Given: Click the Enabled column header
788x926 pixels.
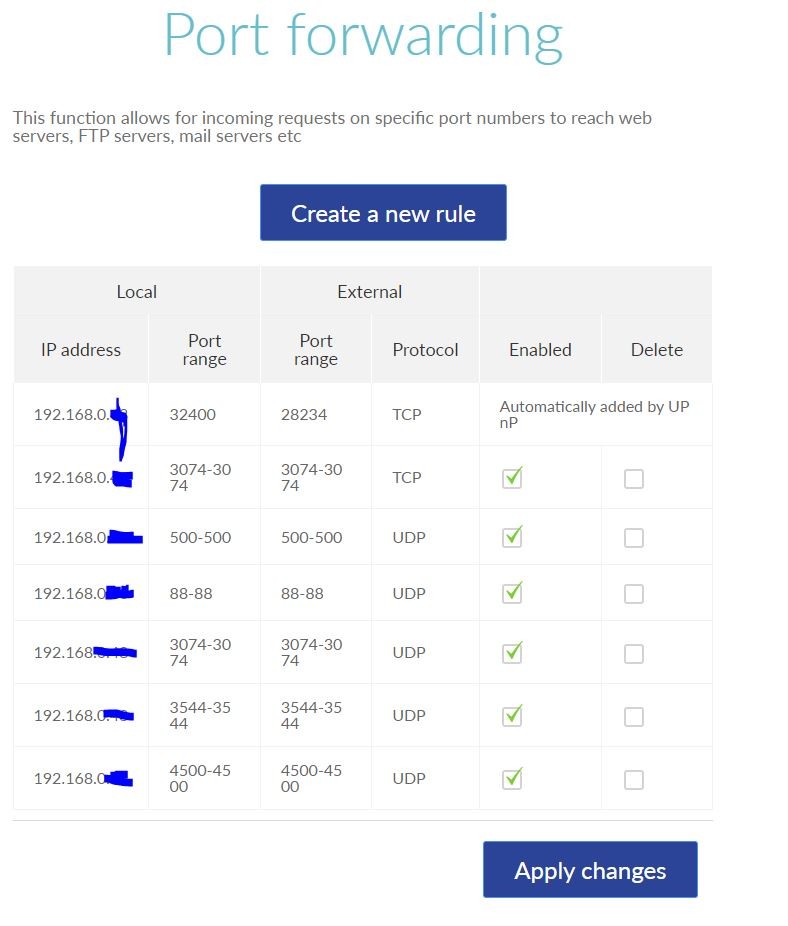Looking at the screenshot, I should pos(540,350).
